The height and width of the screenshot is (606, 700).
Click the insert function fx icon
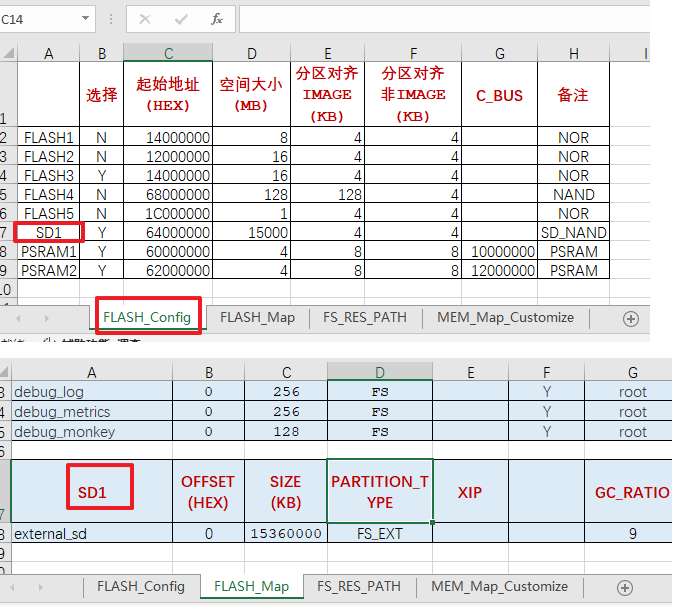coord(217,19)
